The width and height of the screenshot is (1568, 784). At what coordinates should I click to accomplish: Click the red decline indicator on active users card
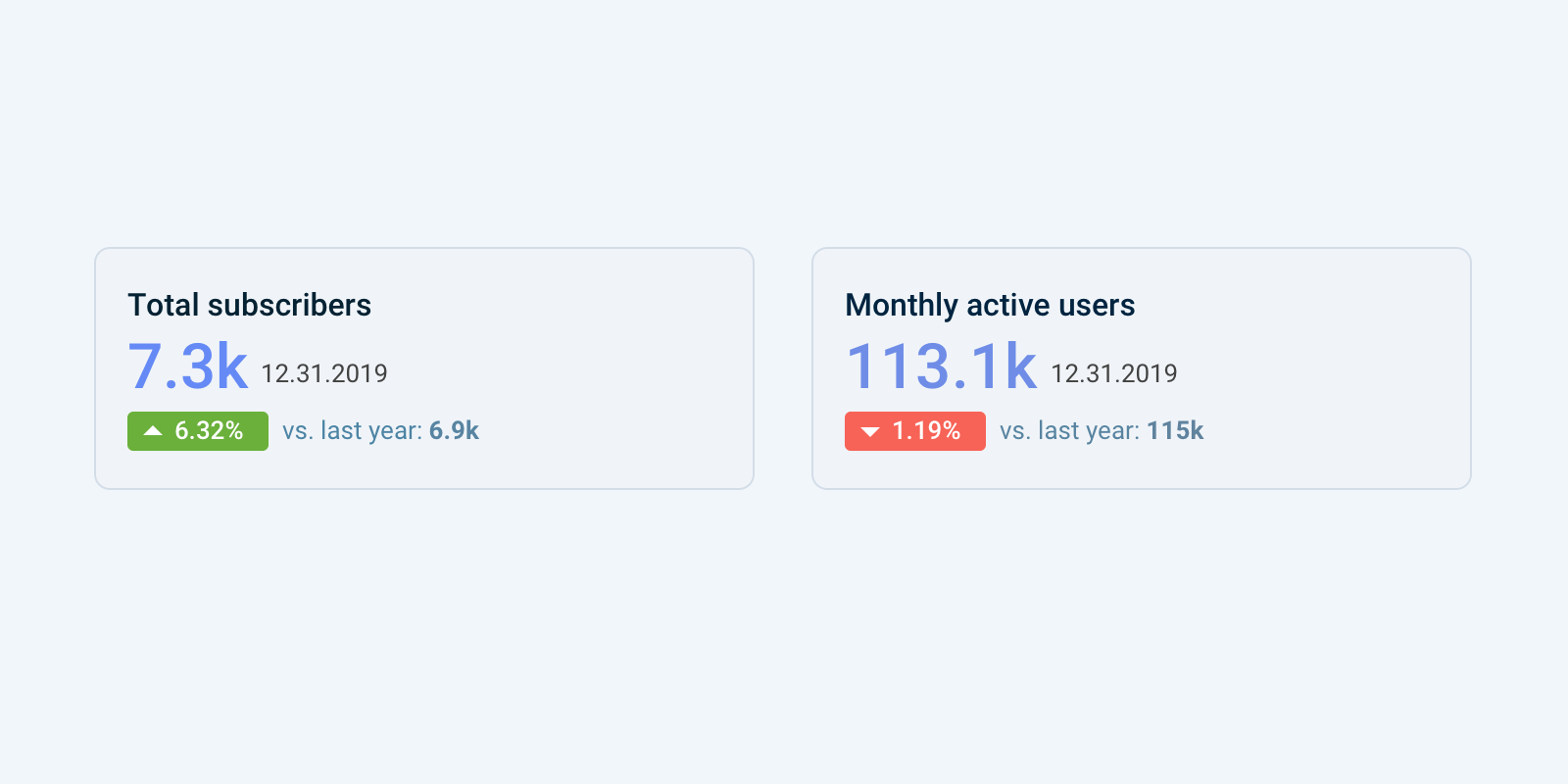914,431
